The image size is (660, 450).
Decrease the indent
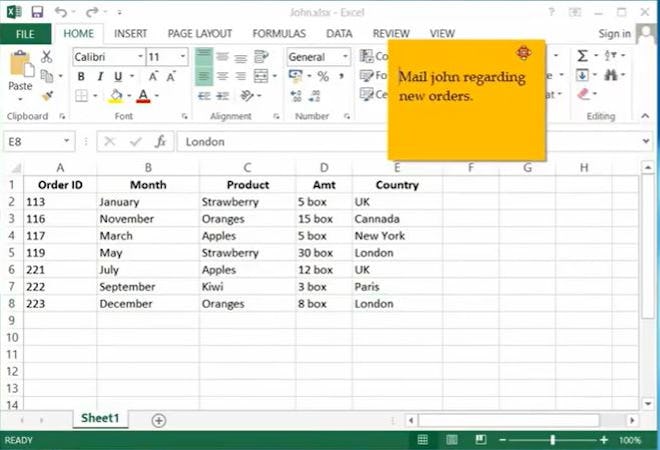204,96
